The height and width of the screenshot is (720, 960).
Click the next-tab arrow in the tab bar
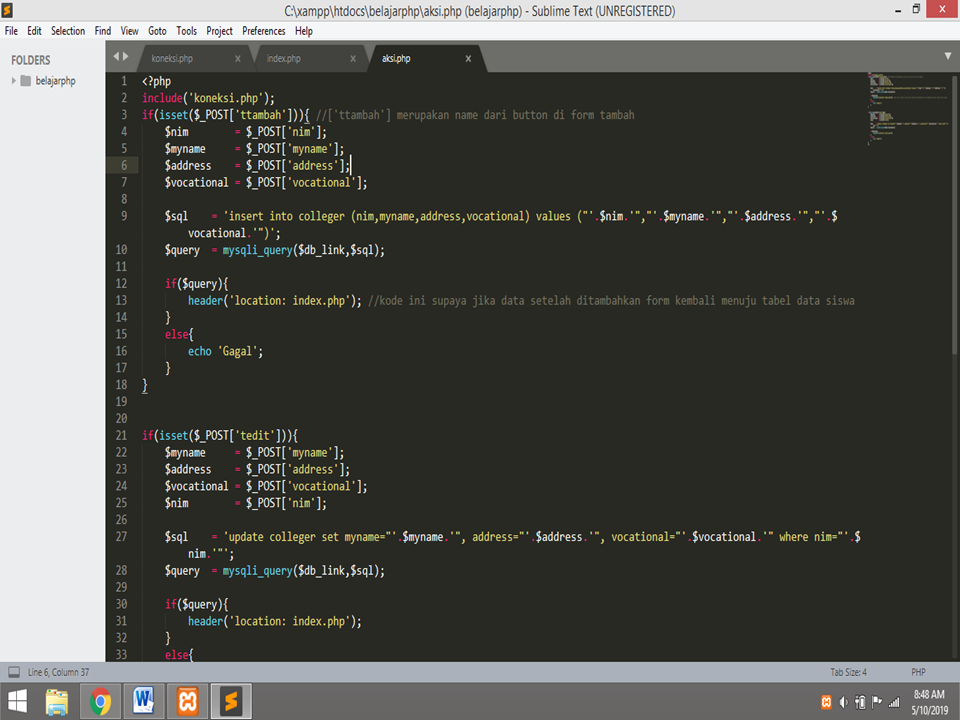point(127,57)
